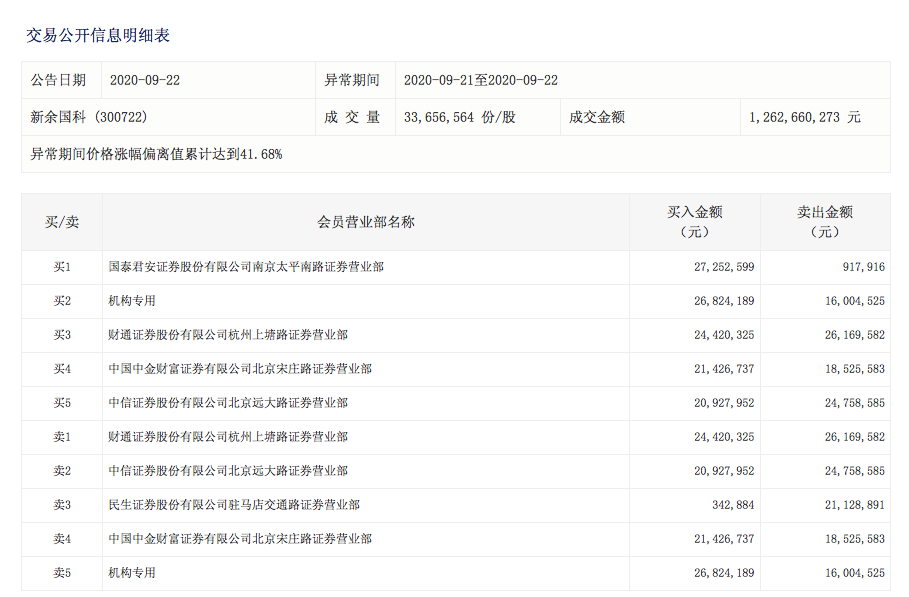The image size is (909, 597).
Task: Select 18,525,583 in the 买4 row
Action: pyautogui.click(x=855, y=369)
